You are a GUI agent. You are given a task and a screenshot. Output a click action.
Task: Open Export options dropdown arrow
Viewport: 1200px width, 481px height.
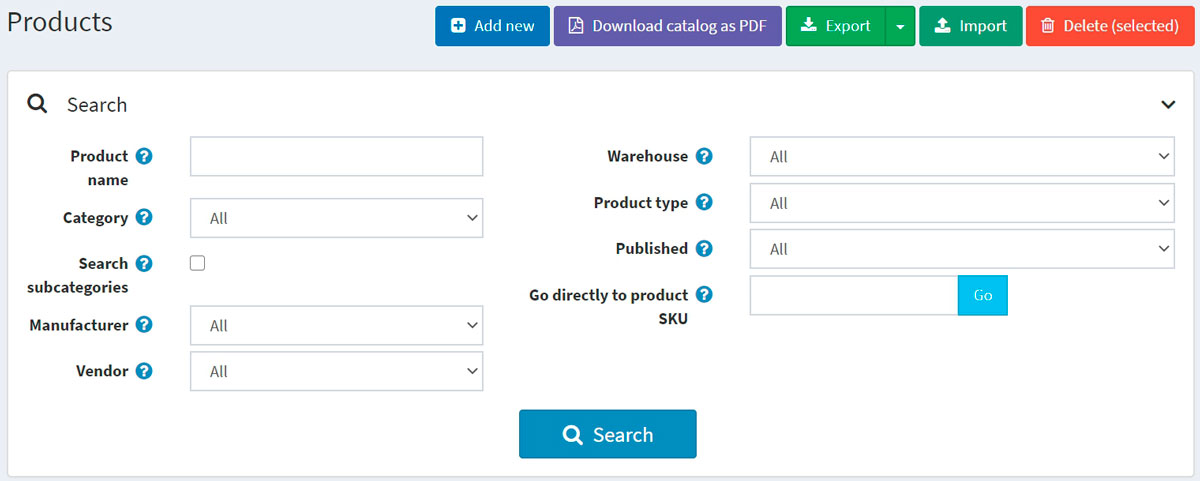pos(900,26)
